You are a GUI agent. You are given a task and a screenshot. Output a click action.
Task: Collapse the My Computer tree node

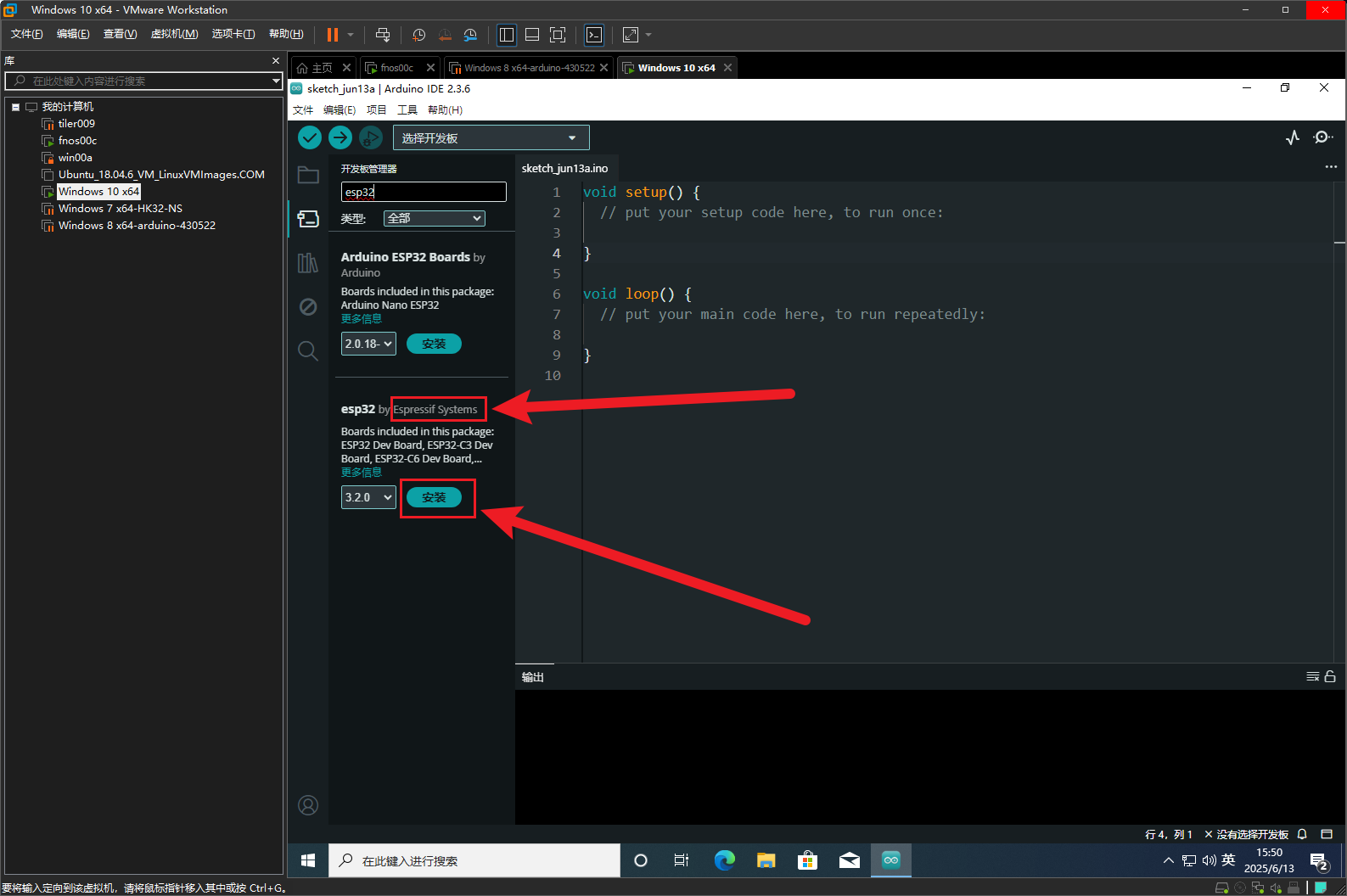click(15, 107)
